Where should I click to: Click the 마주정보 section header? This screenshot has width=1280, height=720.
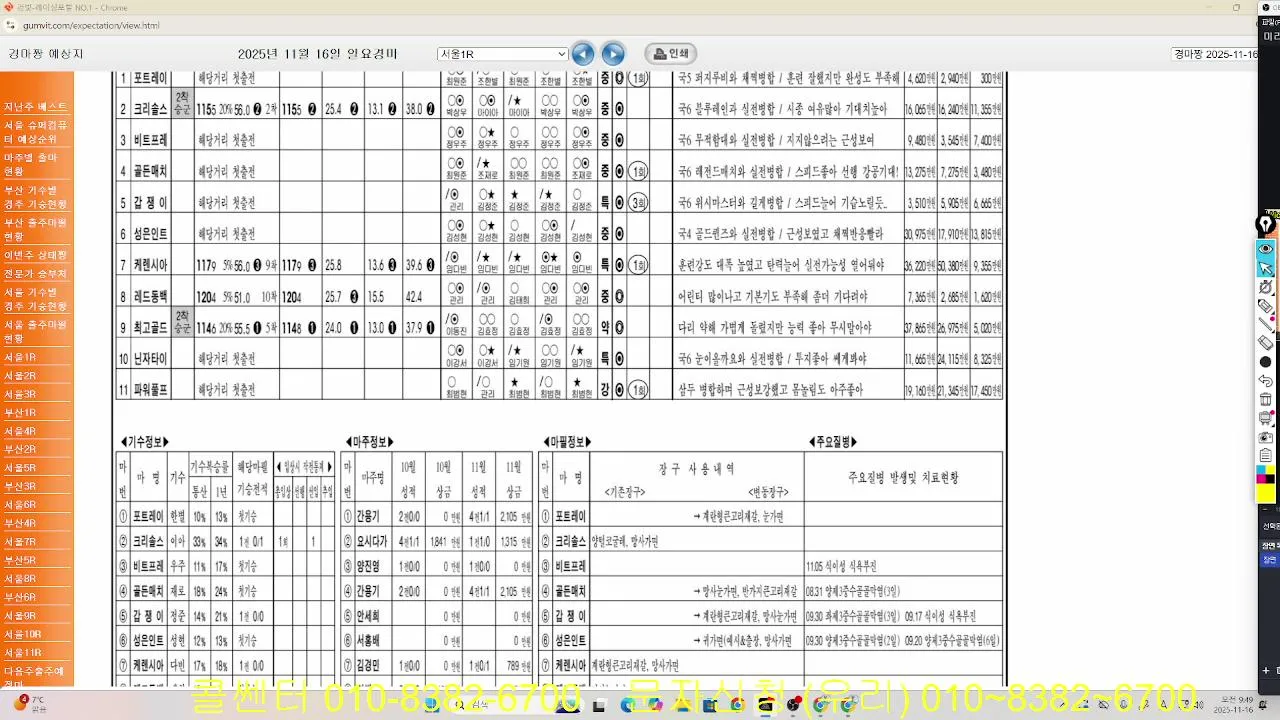tap(369, 442)
